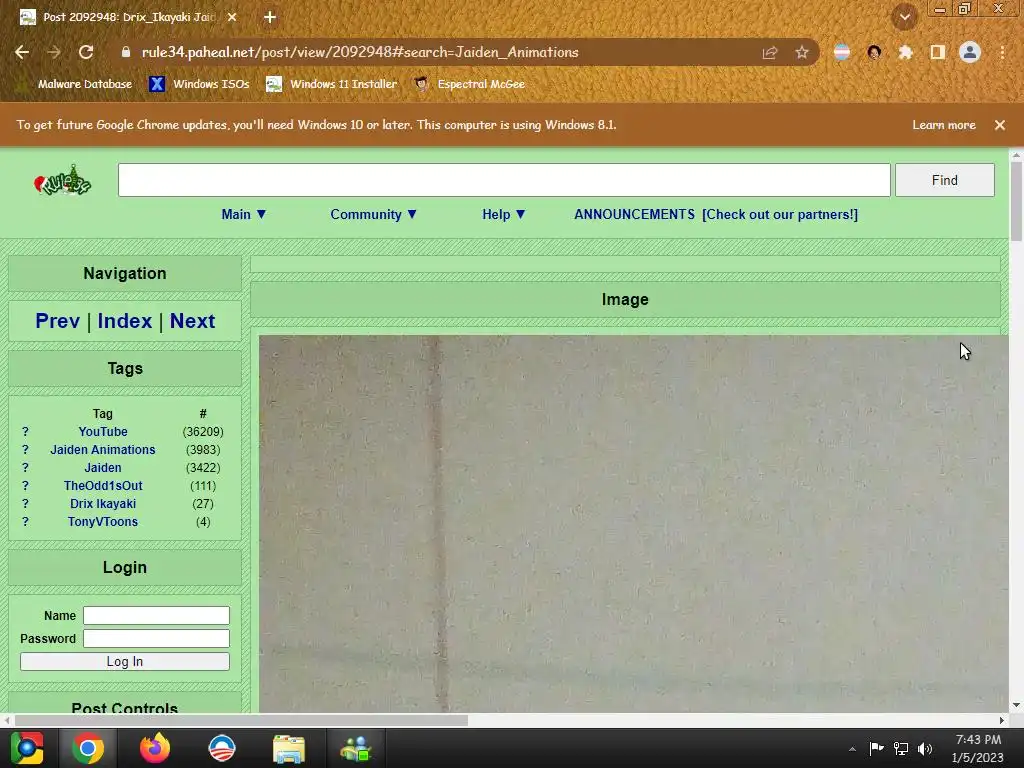The height and width of the screenshot is (768, 1024).
Task: Click the Find button
Action: (x=944, y=180)
